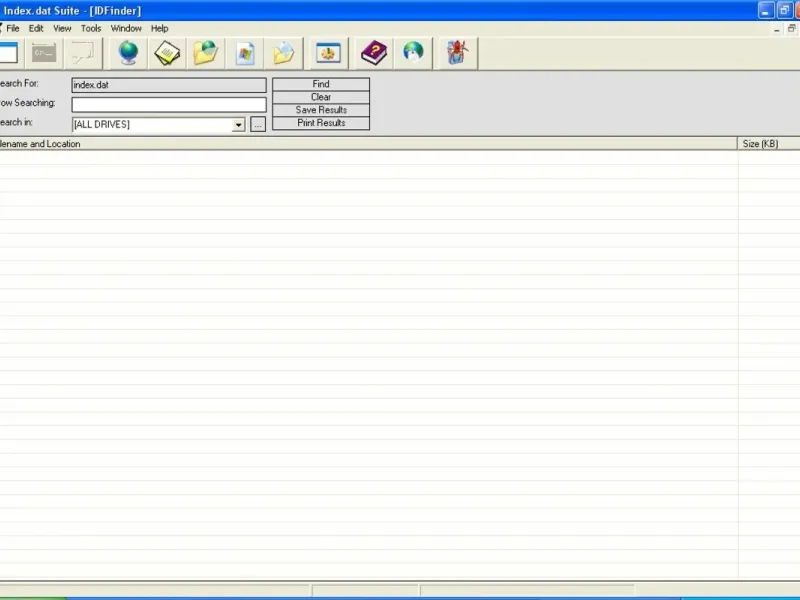
Task: Minimize the Index.dat Suite main window
Action: pos(766,10)
